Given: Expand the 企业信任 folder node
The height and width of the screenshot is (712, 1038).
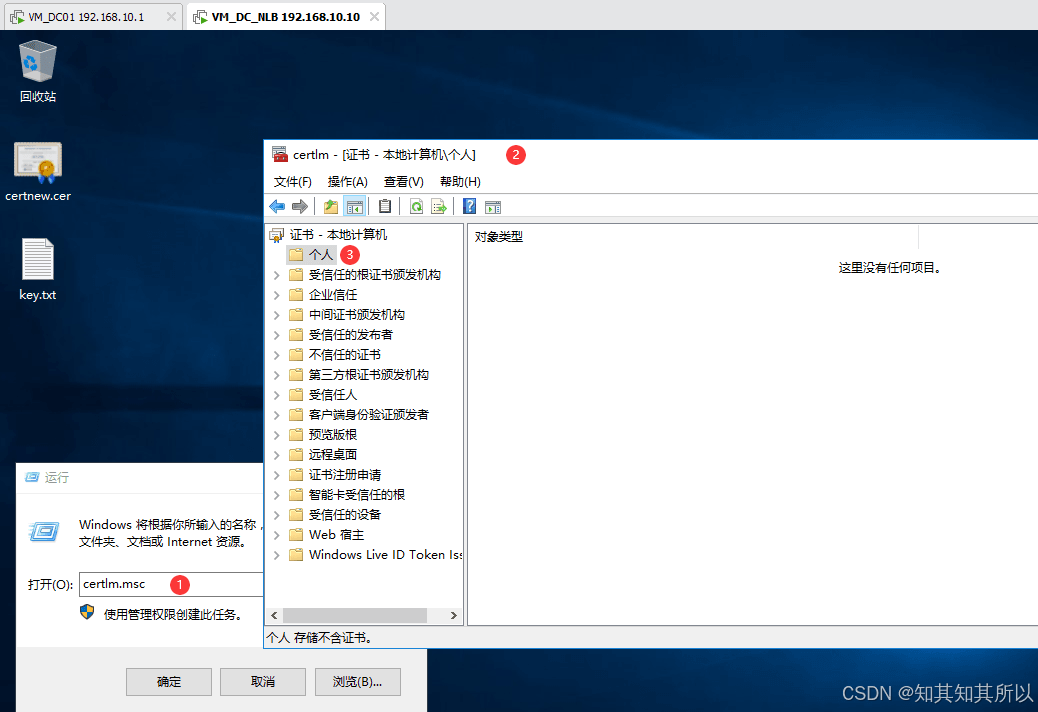Looking at the screenshot, I should coord(277,295).
